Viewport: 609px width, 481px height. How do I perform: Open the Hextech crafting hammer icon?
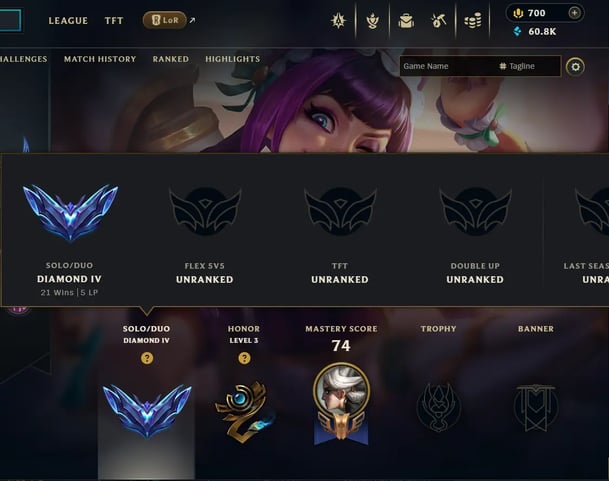pyautogui.click(x=439, y=21)
